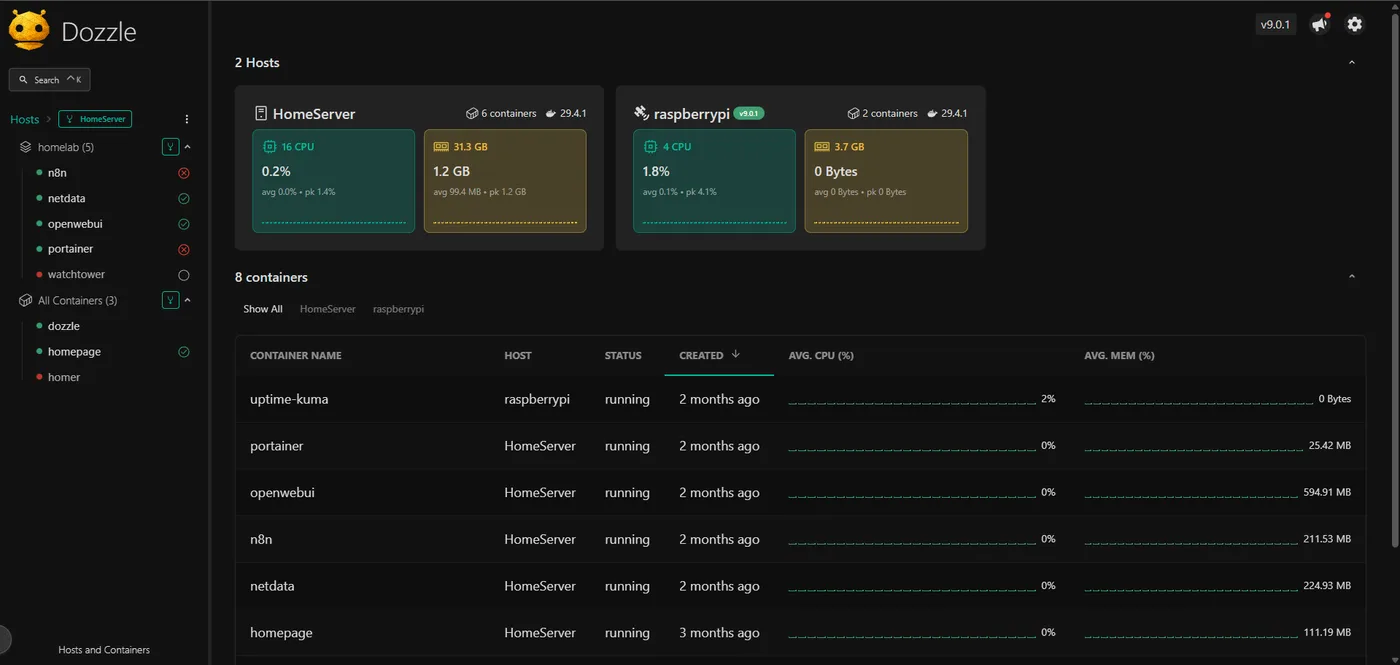Screen dimensions: 1400x665
Task: Click the server icon next to HomeServer
Action: click(261, 114)
